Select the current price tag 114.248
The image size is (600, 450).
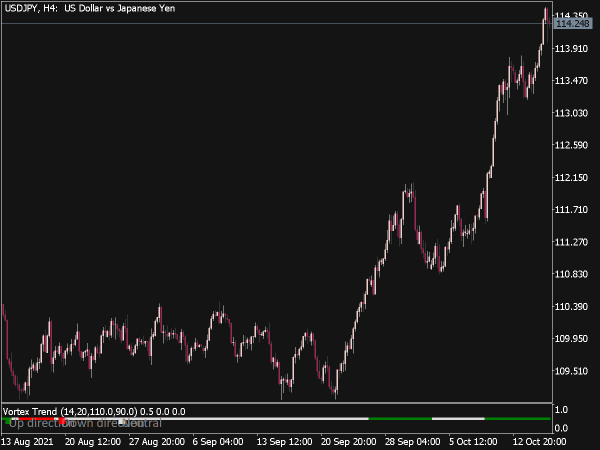(572, 24)
